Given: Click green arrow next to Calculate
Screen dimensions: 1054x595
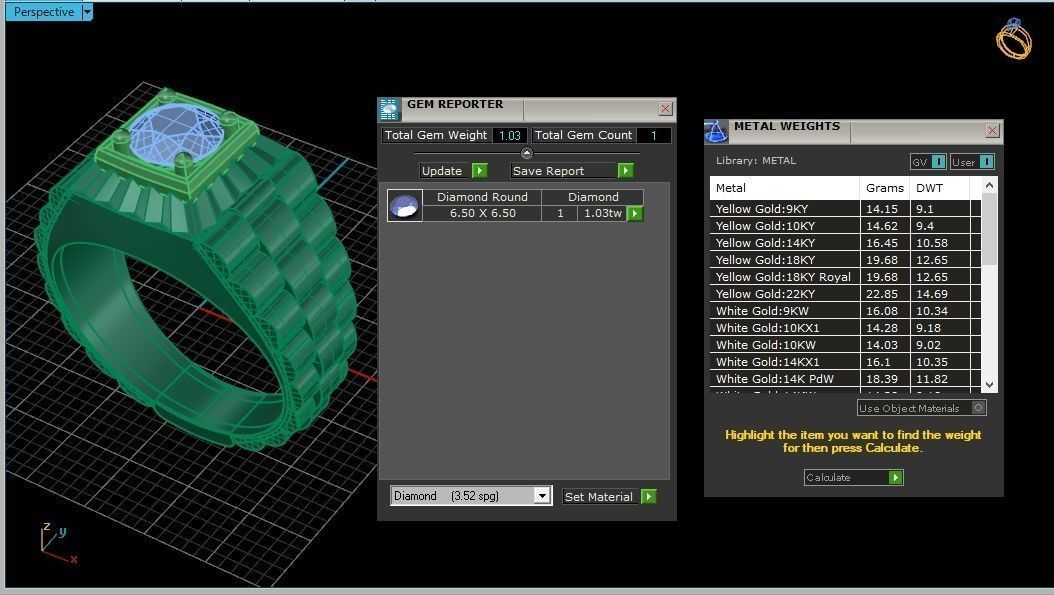Looking at the screenshot, I should 895,477.
